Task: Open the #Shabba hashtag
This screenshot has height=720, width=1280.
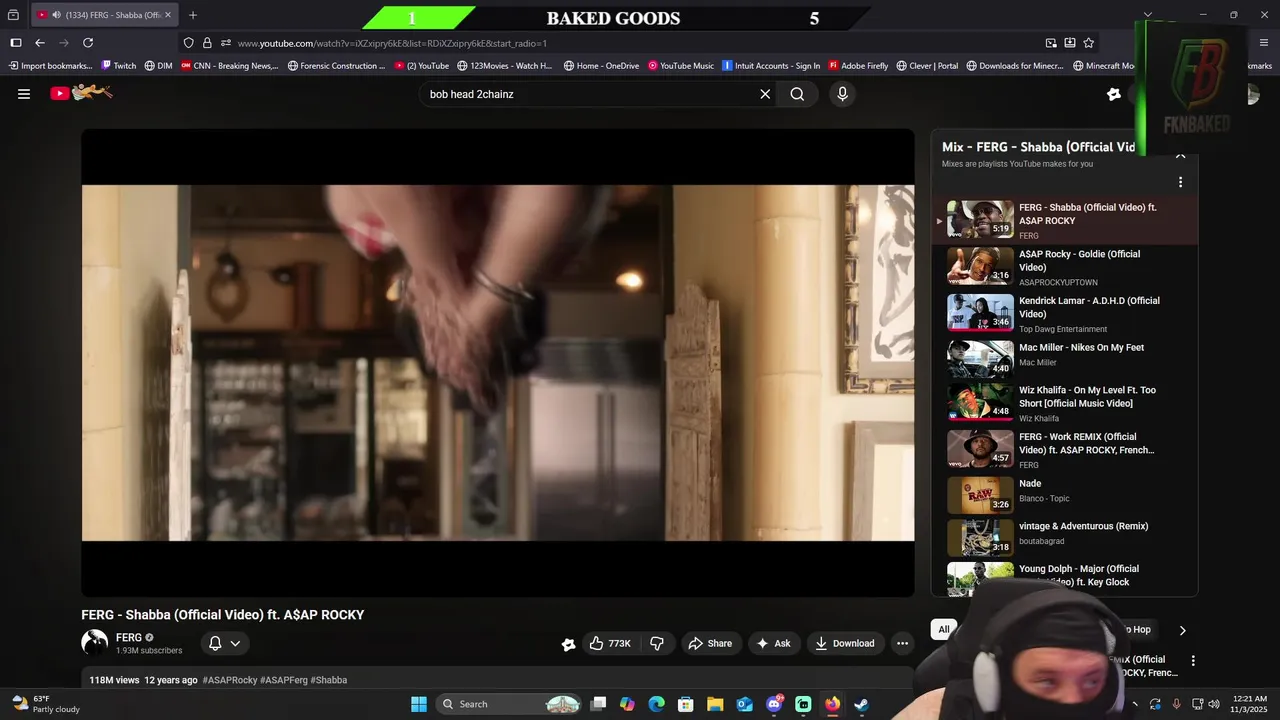Action: click(329, 680)
